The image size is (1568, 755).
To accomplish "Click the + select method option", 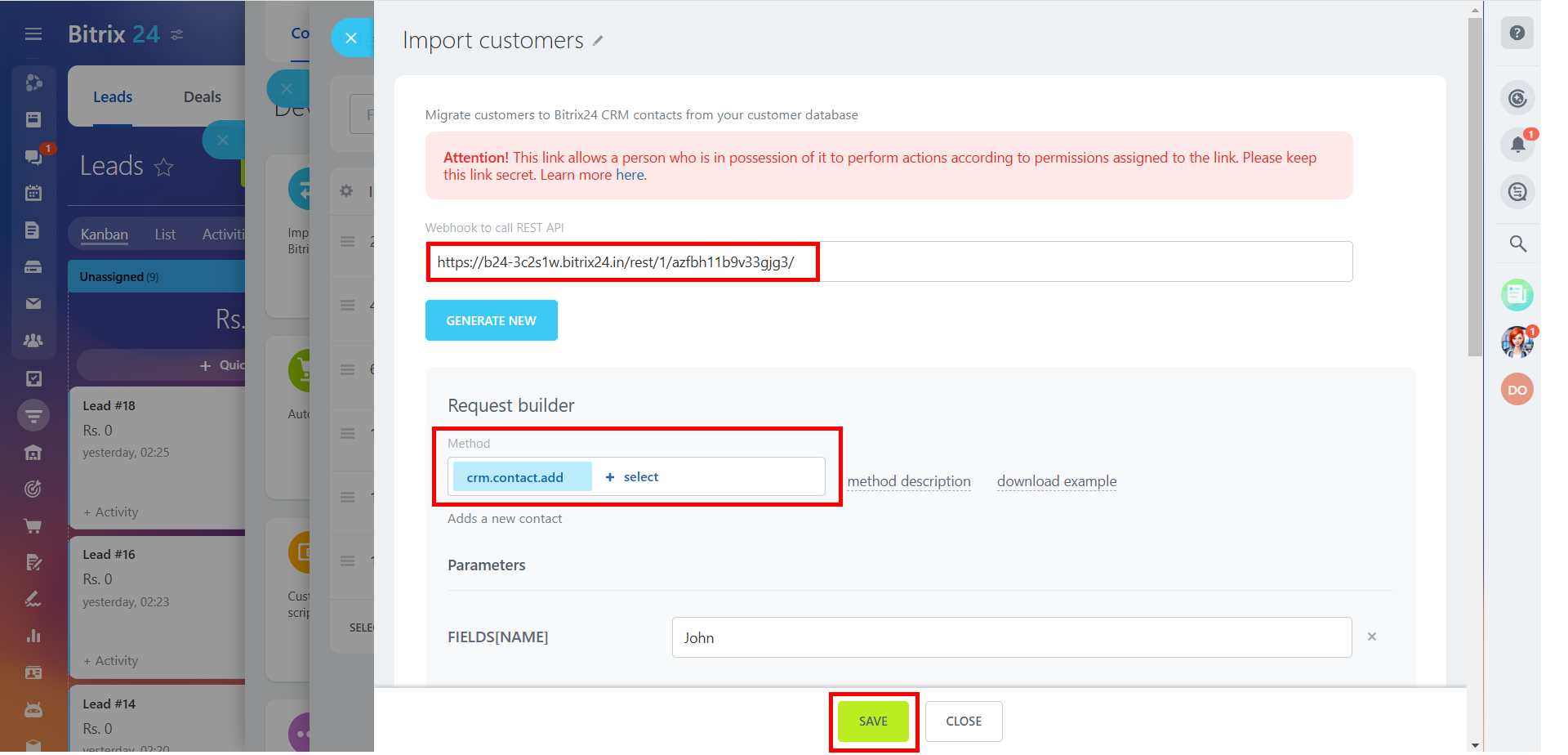I will pos(632,477).
